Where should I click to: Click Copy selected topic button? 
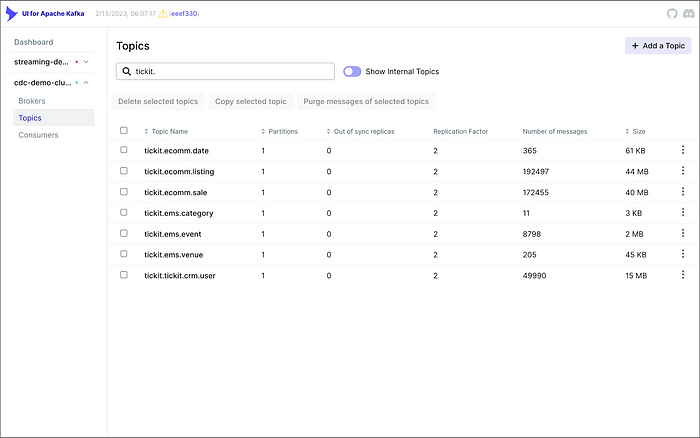click(250, 101)
